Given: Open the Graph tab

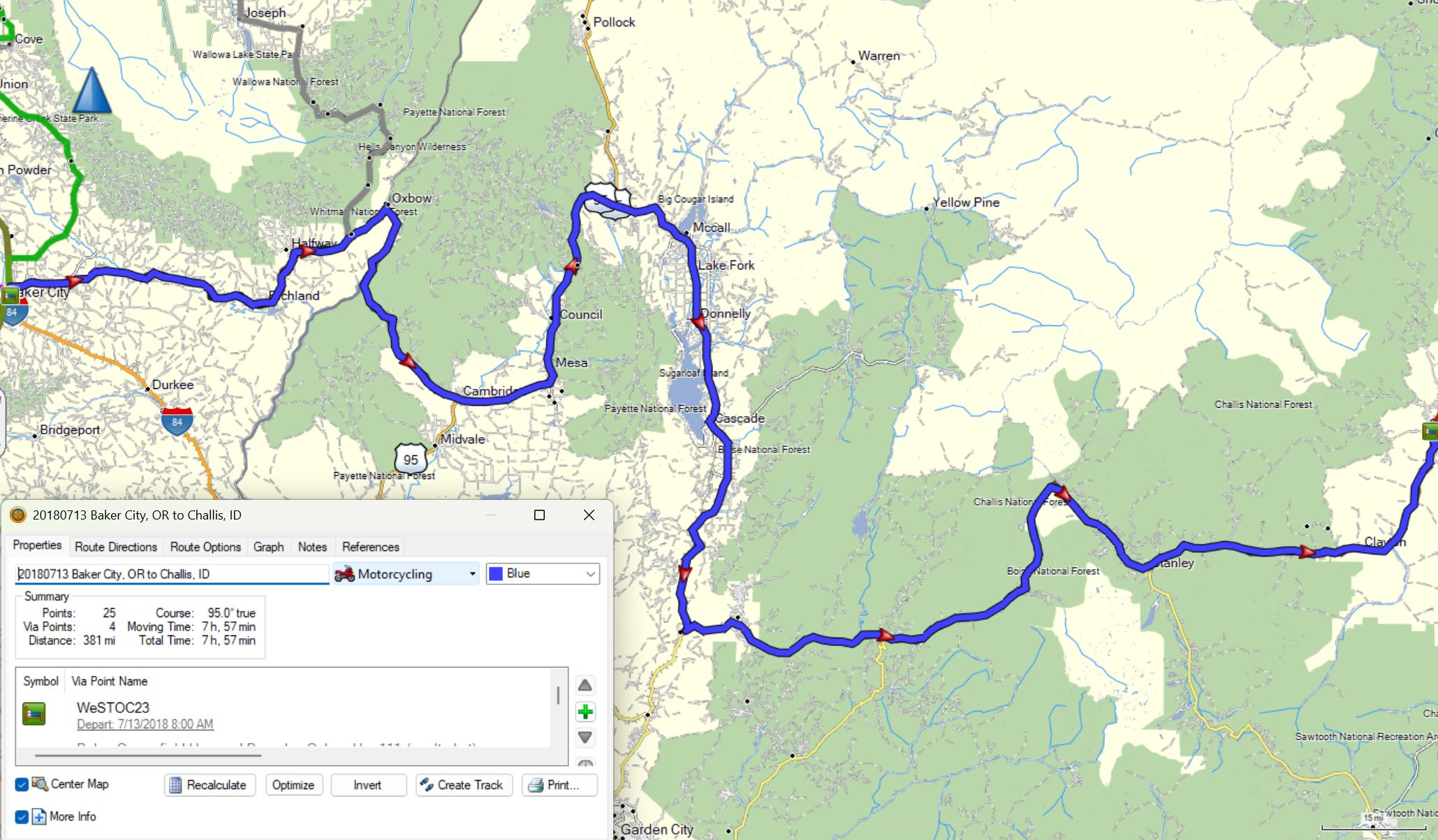Looking at the screenshot, I should coord(268,547).
